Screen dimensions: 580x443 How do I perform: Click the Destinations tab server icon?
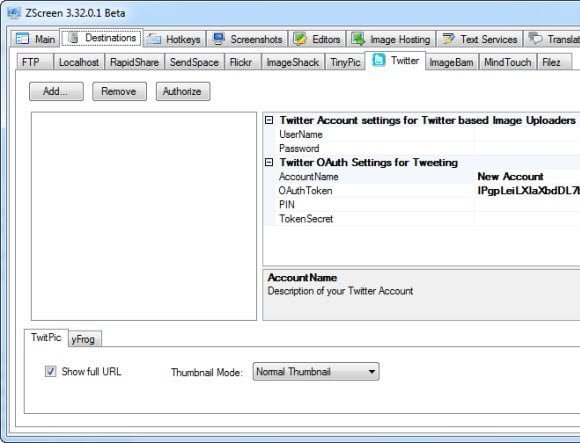[74, 37]
